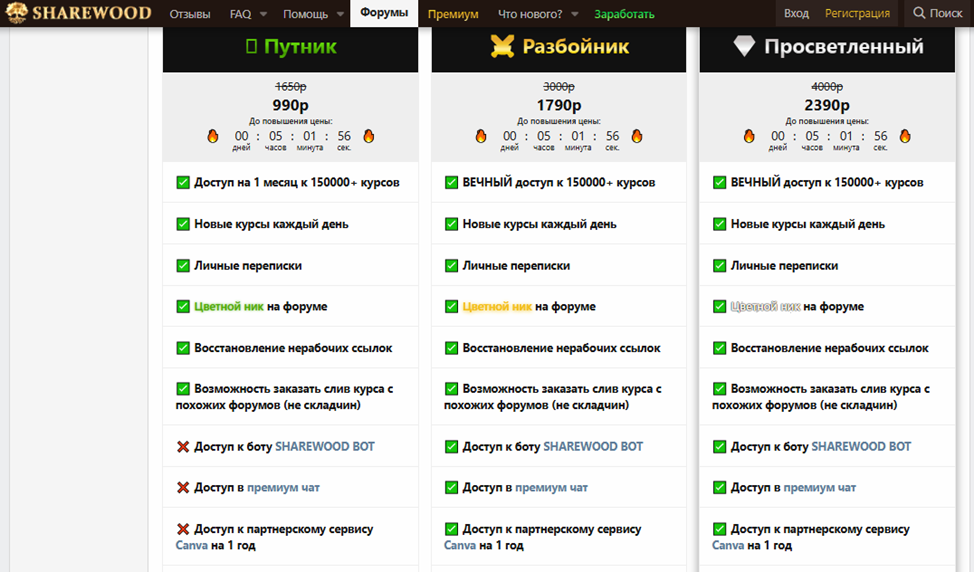The image size is (974, 572).
Task: Click the Регистрация link
Action: tap(857, 14)
